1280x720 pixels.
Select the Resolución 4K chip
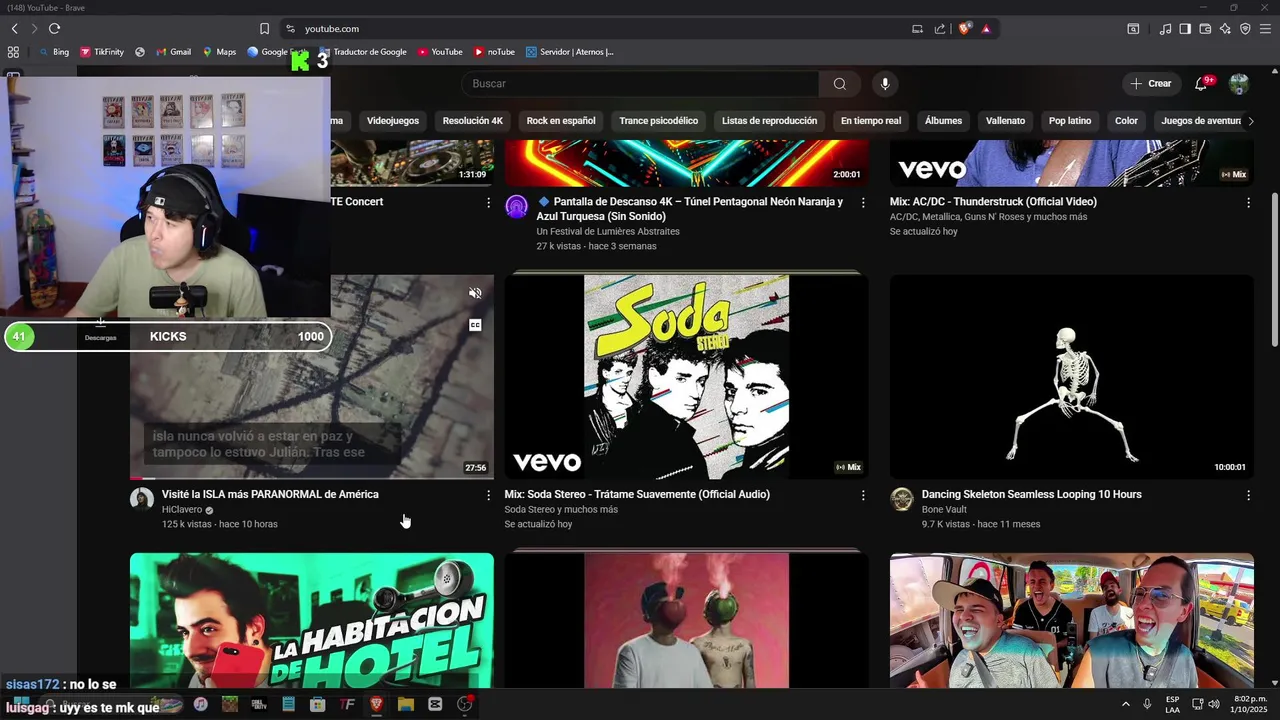(x=473, y=121)
